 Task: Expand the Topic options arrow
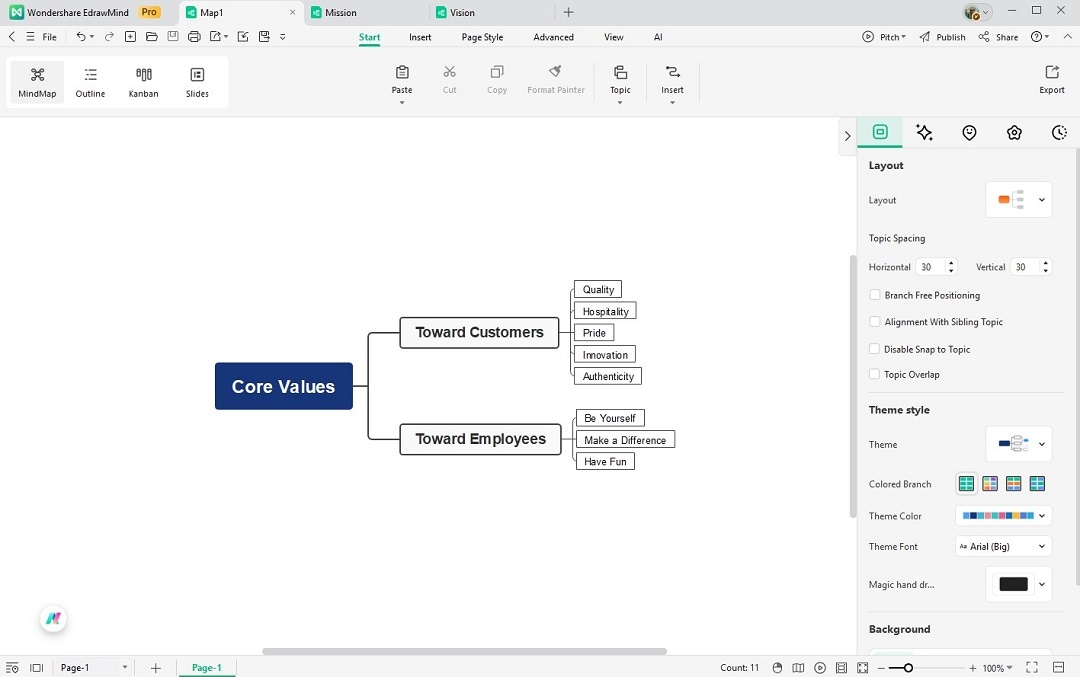(x=620, y=103)
